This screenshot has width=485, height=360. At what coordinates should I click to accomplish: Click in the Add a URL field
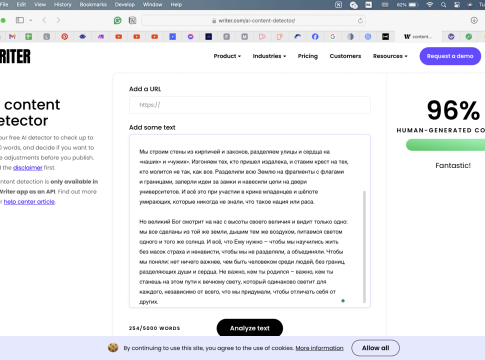tap(250, 105)
